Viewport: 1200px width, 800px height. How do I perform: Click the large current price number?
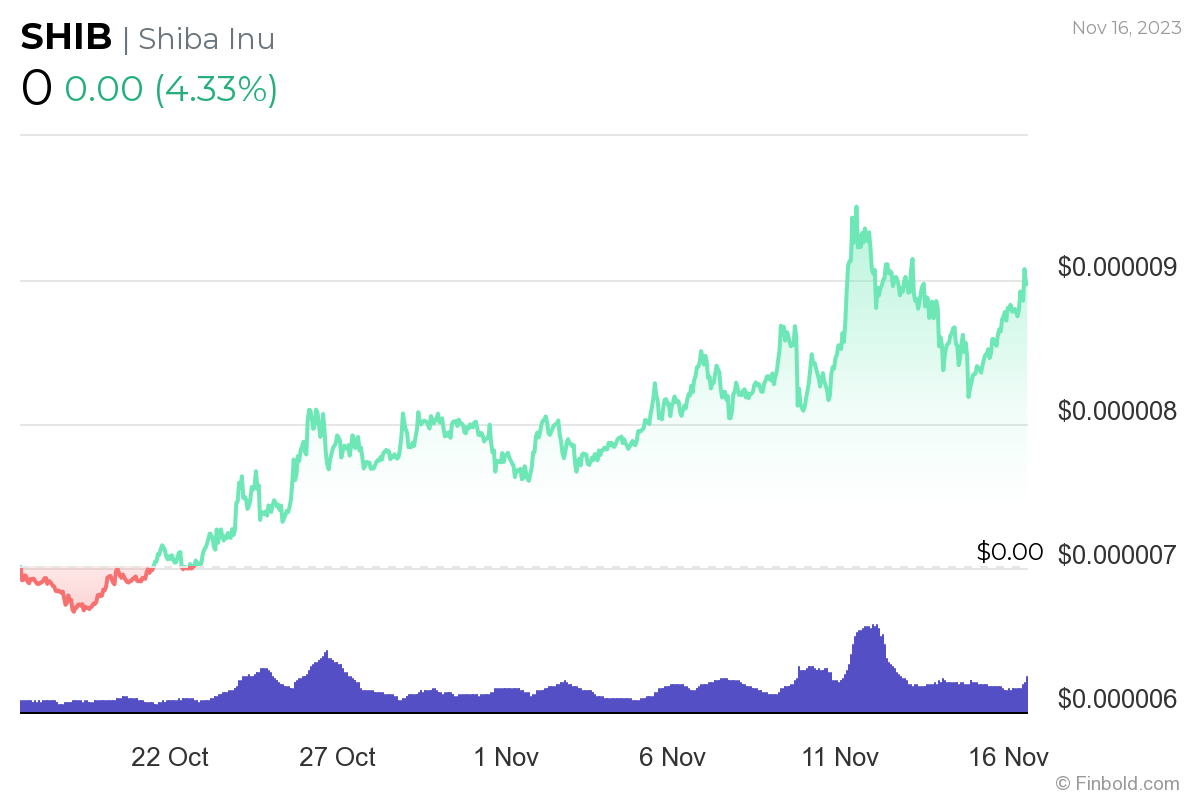tap(36, 88)
